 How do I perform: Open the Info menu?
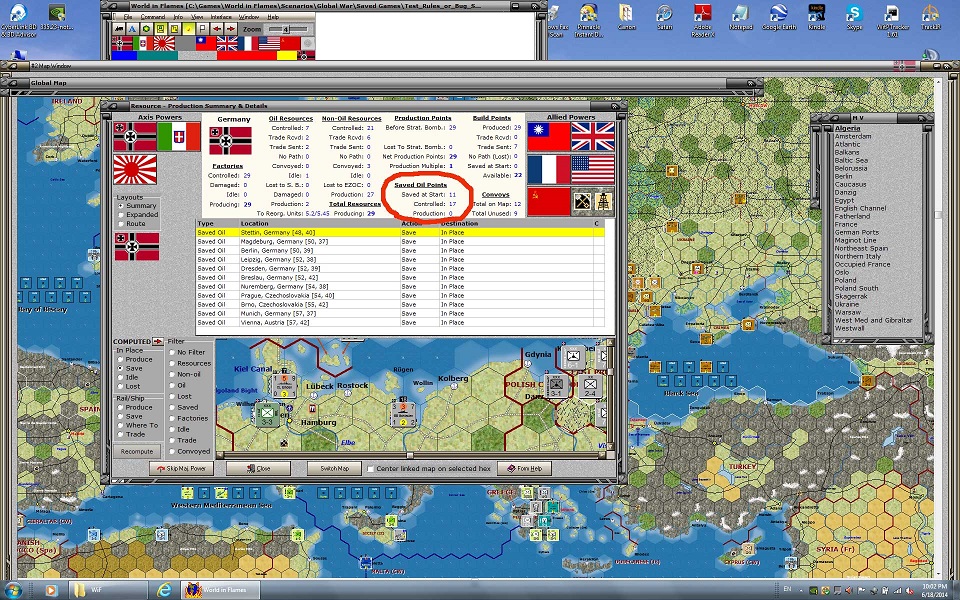coord(178,17)
